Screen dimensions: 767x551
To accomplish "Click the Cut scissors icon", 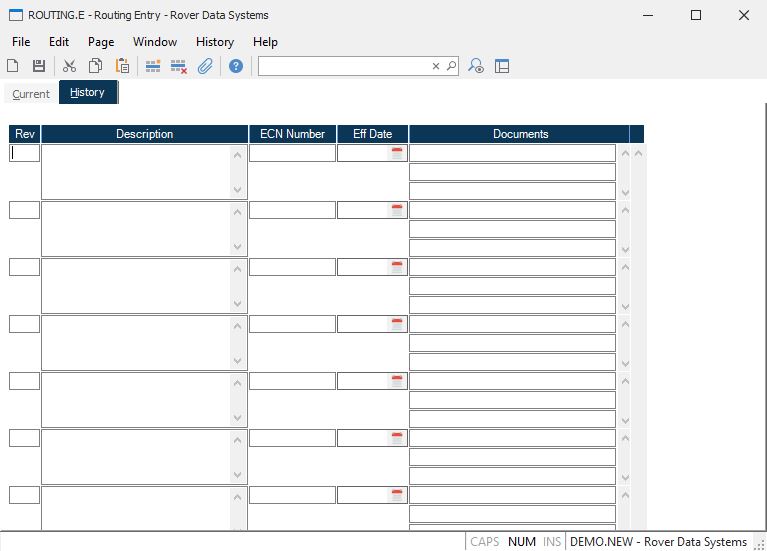I will 69,66.
